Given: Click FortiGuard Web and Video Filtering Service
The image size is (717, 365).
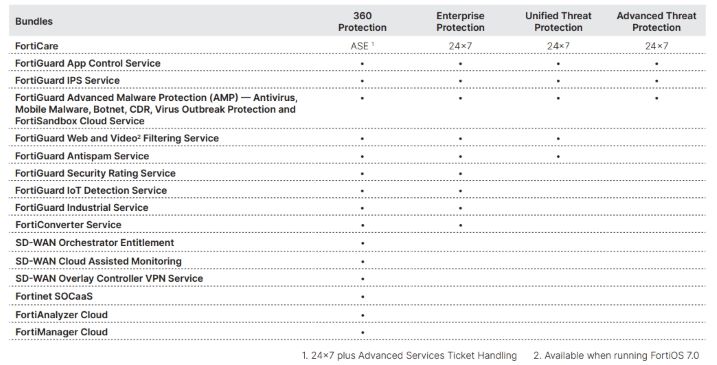Looking at the screenshot, I should (117, 138).
